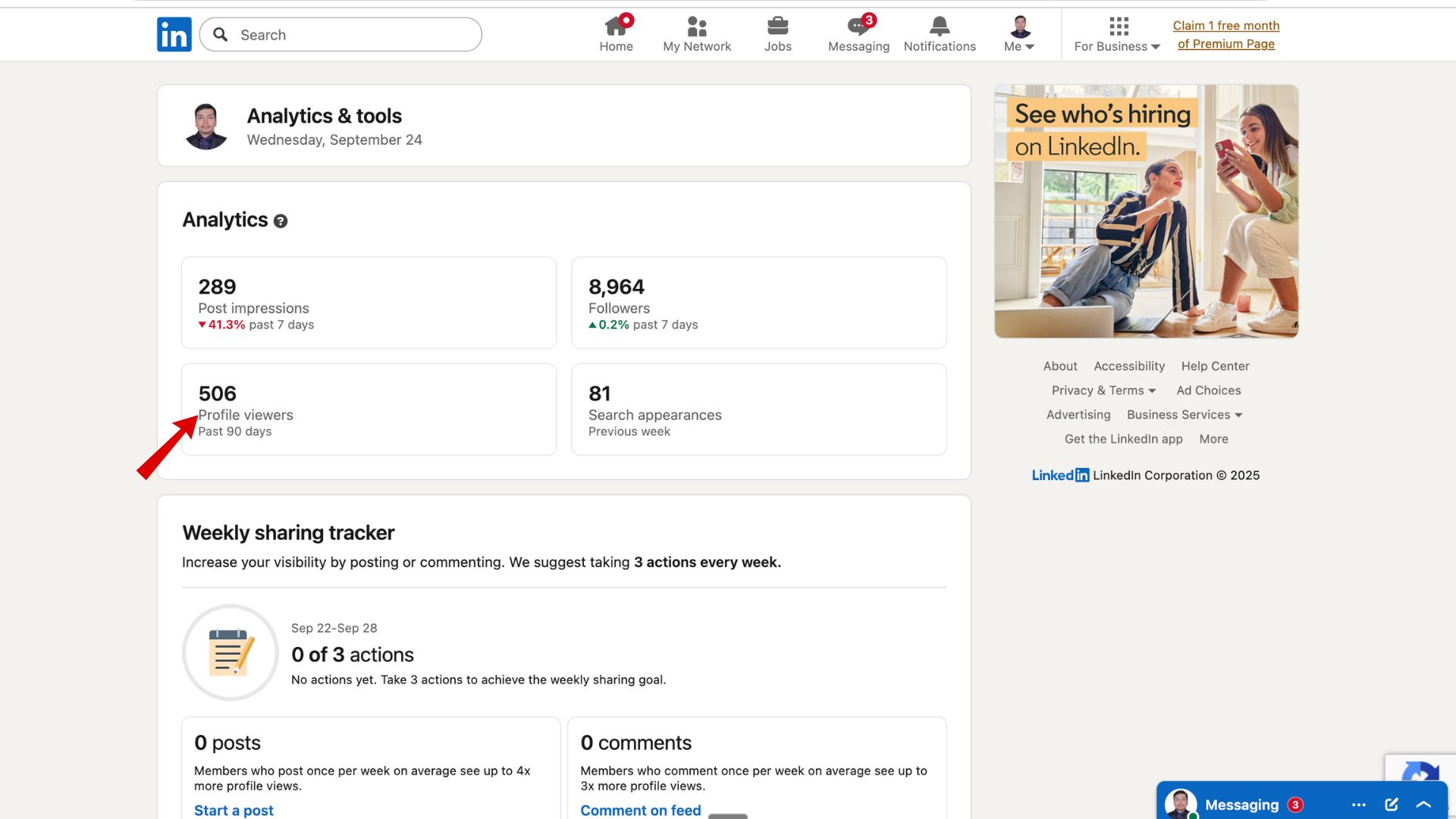The height and width of the screenshot is (819, 1456).
Task: Open messaging overlay options (three dots)
Action: (1358, 805)
